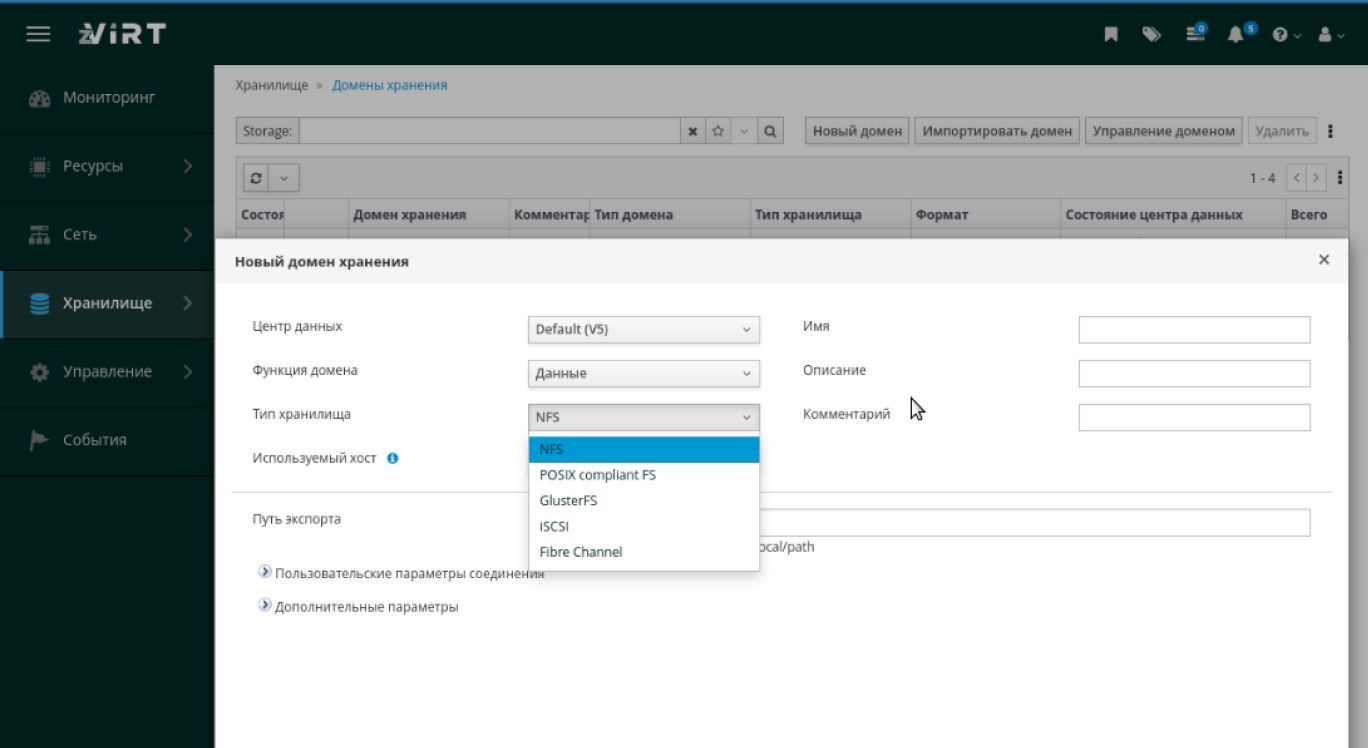Image resolution: width=1368 pixels, height=748 pixels.
Task: Click the tags icon in header
Action: coord(1152,34)
